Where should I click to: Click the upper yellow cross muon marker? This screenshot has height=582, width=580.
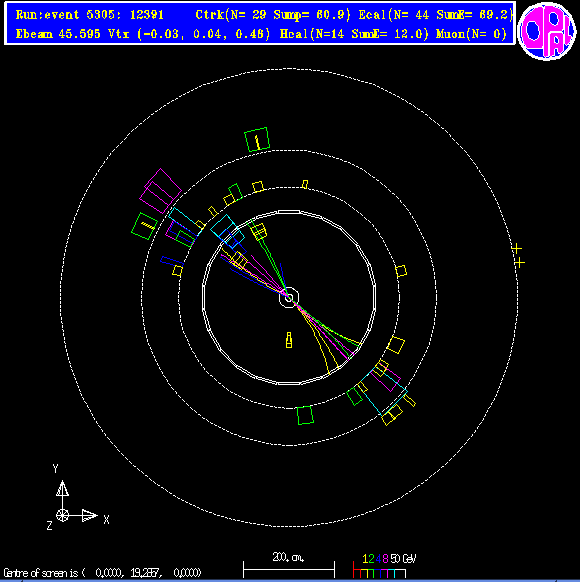517,248
